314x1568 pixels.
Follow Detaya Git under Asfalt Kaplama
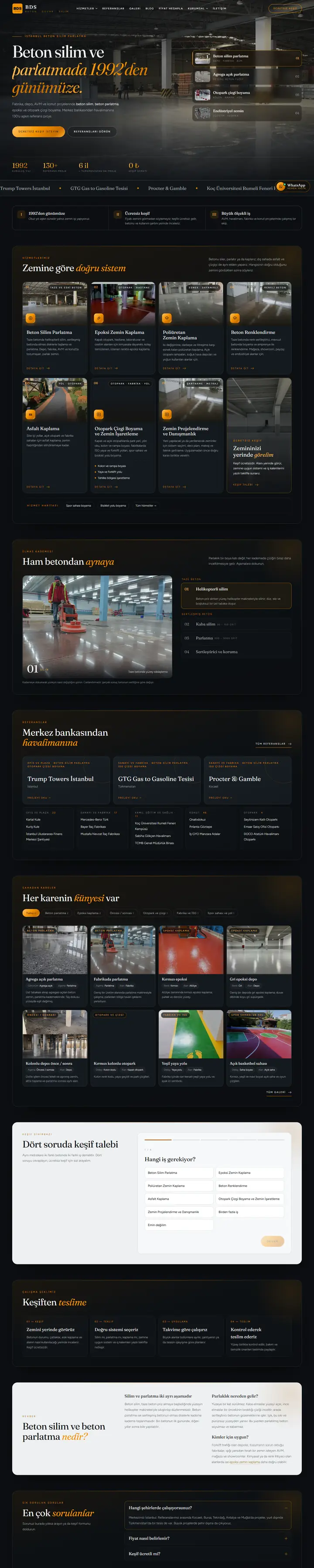pos(38,487)
